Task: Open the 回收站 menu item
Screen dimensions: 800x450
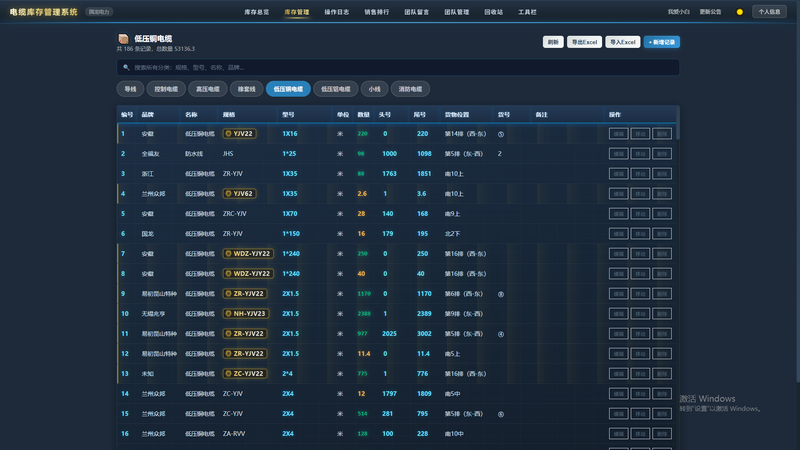Action: 493,12
